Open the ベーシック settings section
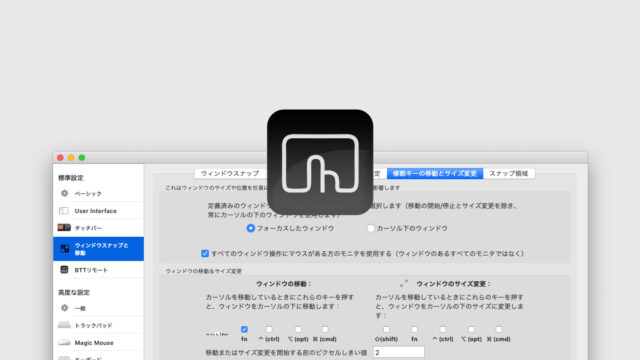The height and width of the screenshot is (360, 640). tap(98, 193)
